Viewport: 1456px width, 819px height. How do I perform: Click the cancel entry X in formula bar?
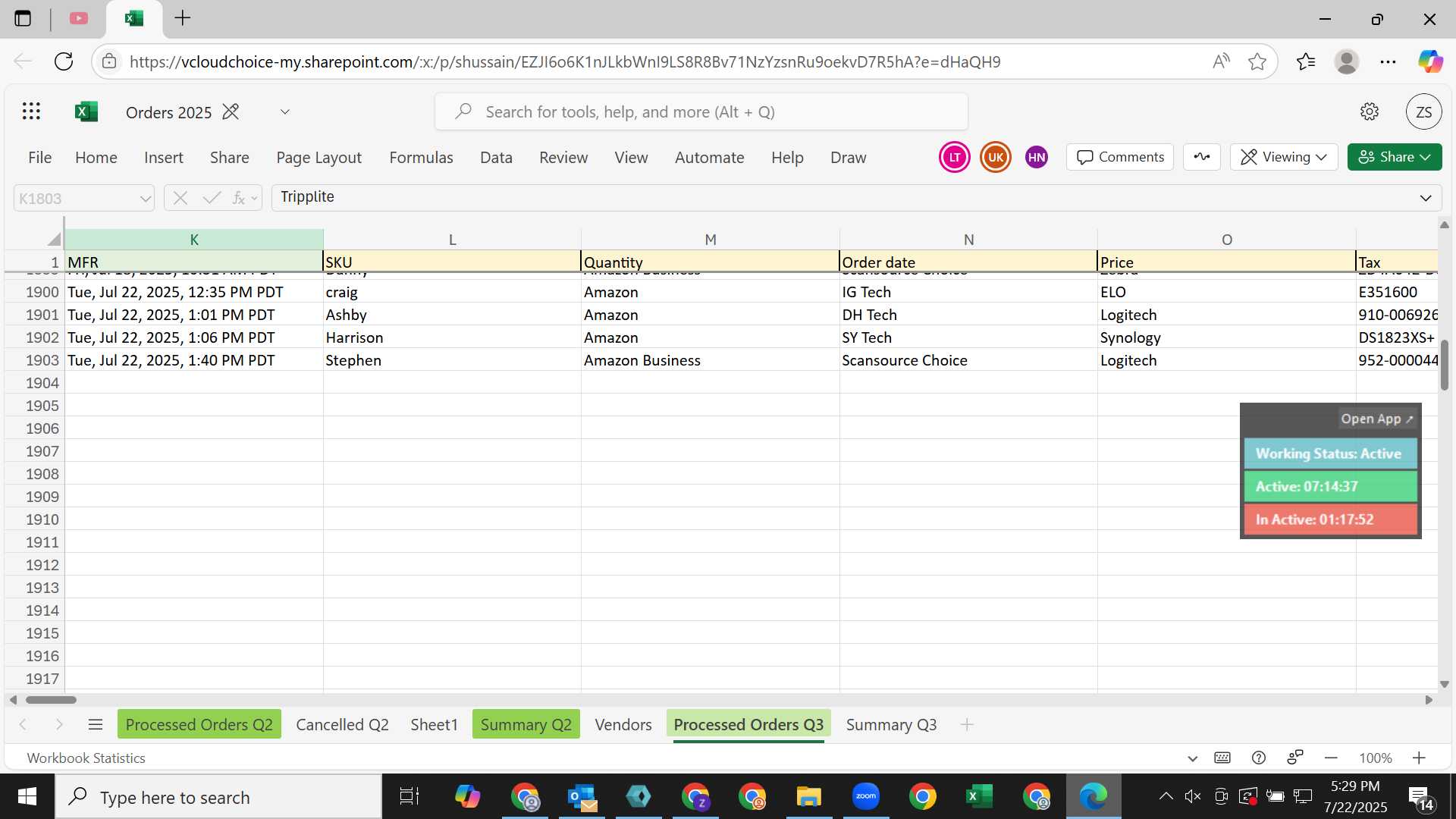(180, 199)
